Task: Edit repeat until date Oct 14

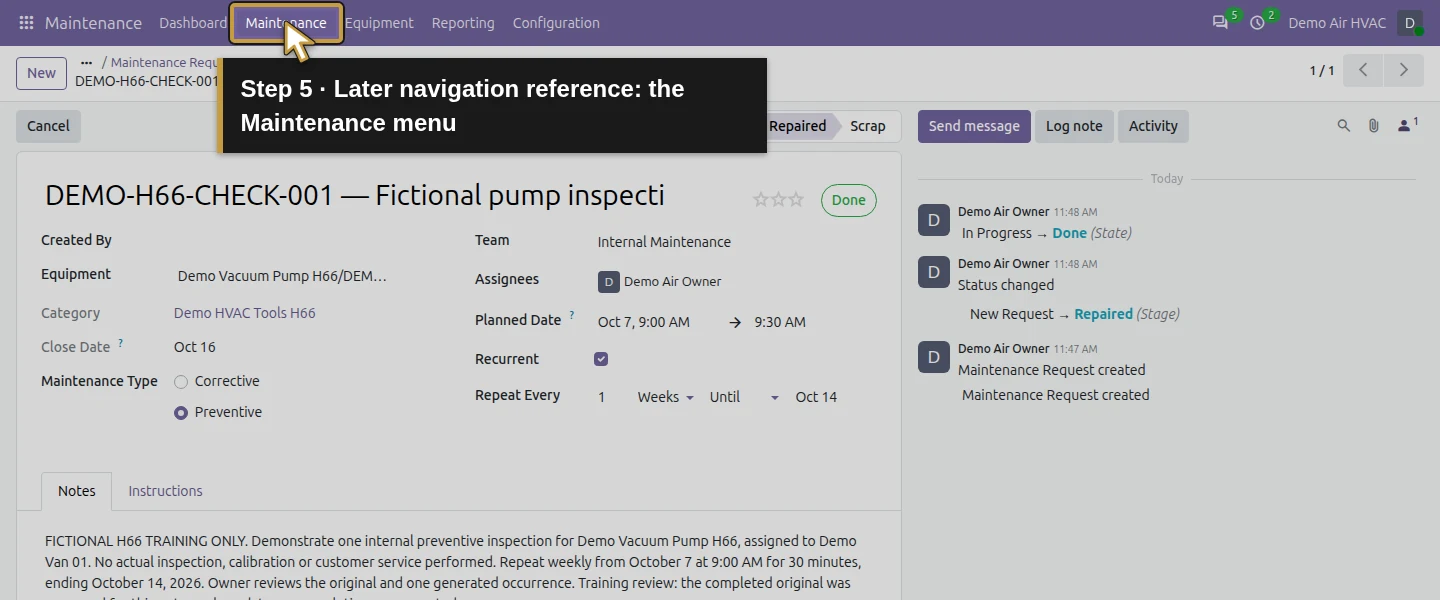Action: coord(817,397)
